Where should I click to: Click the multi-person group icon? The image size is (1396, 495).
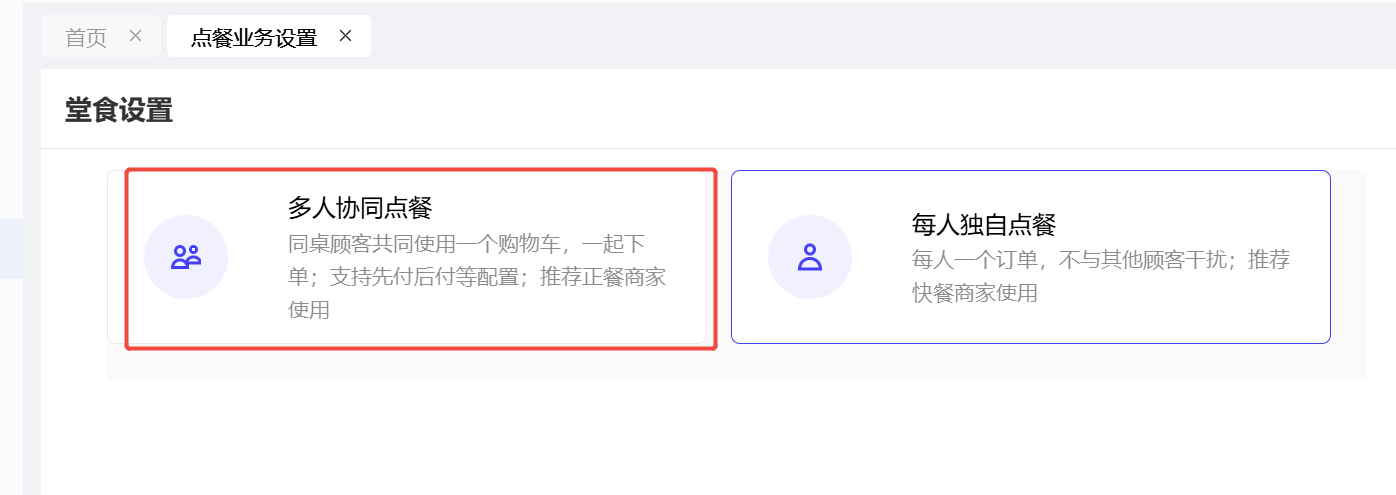tap(186, 257)
